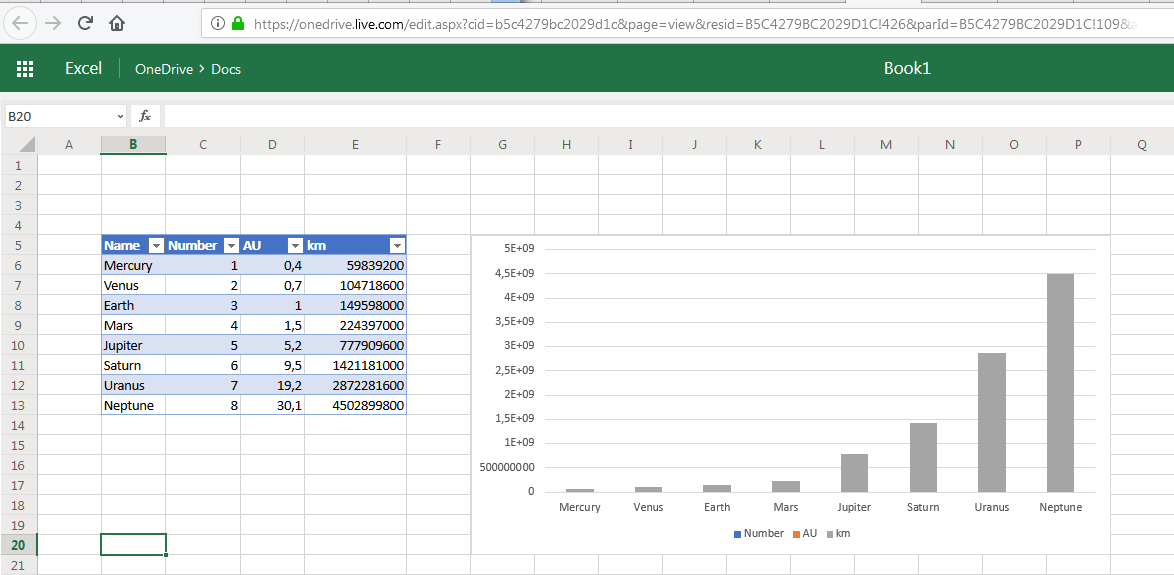Click the Excel app name link
This screenshot has height=575, width=1174.
tap(83, 68)
